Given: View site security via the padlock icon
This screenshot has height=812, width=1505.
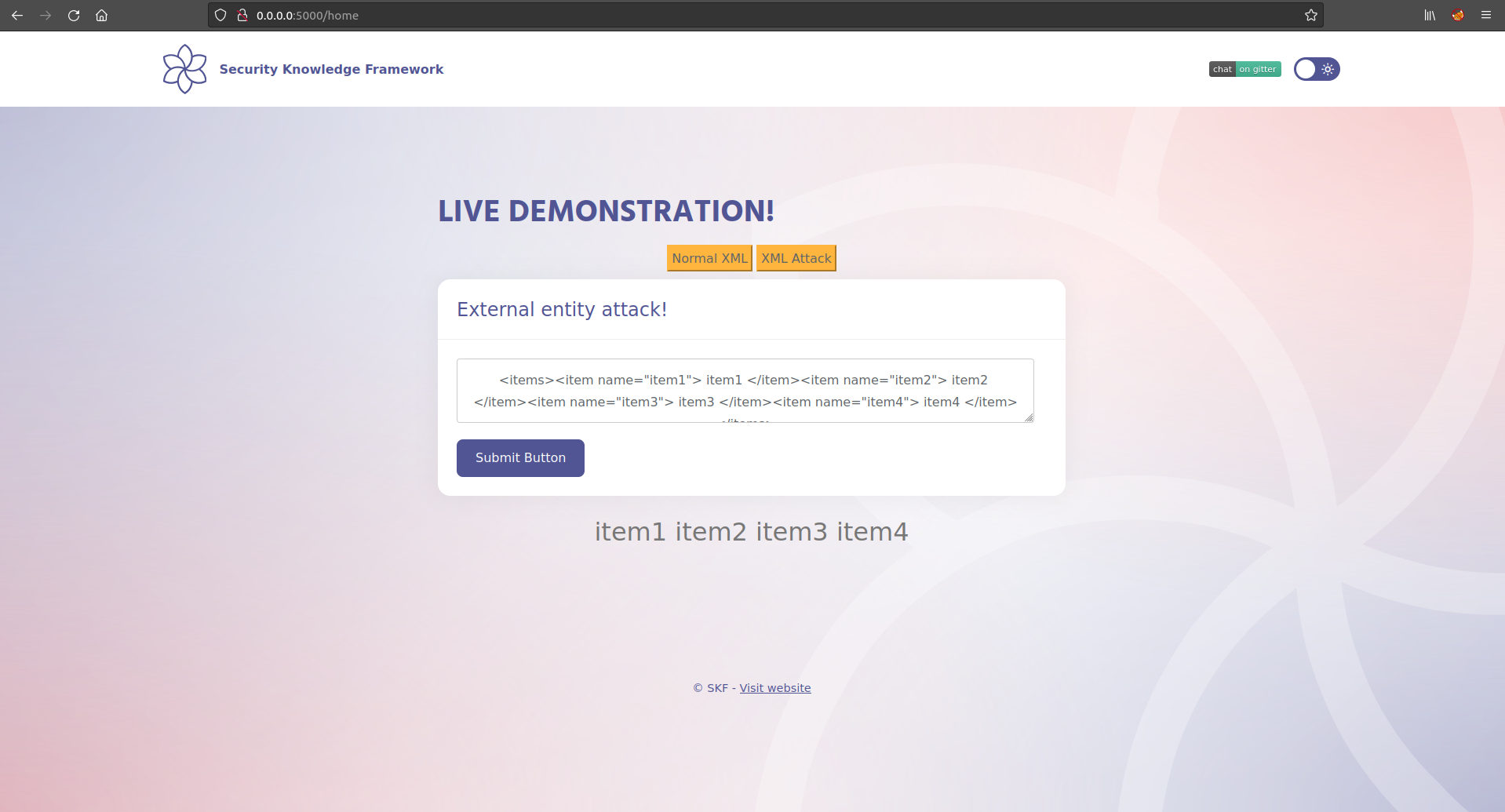Looking at the screenshot, I should tap(242, 15).
